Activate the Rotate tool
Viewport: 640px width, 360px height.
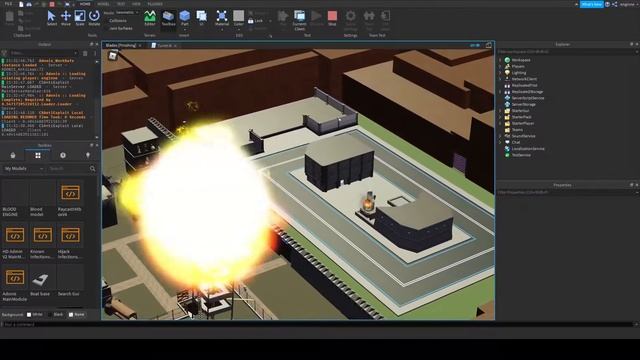click(94, 18)
